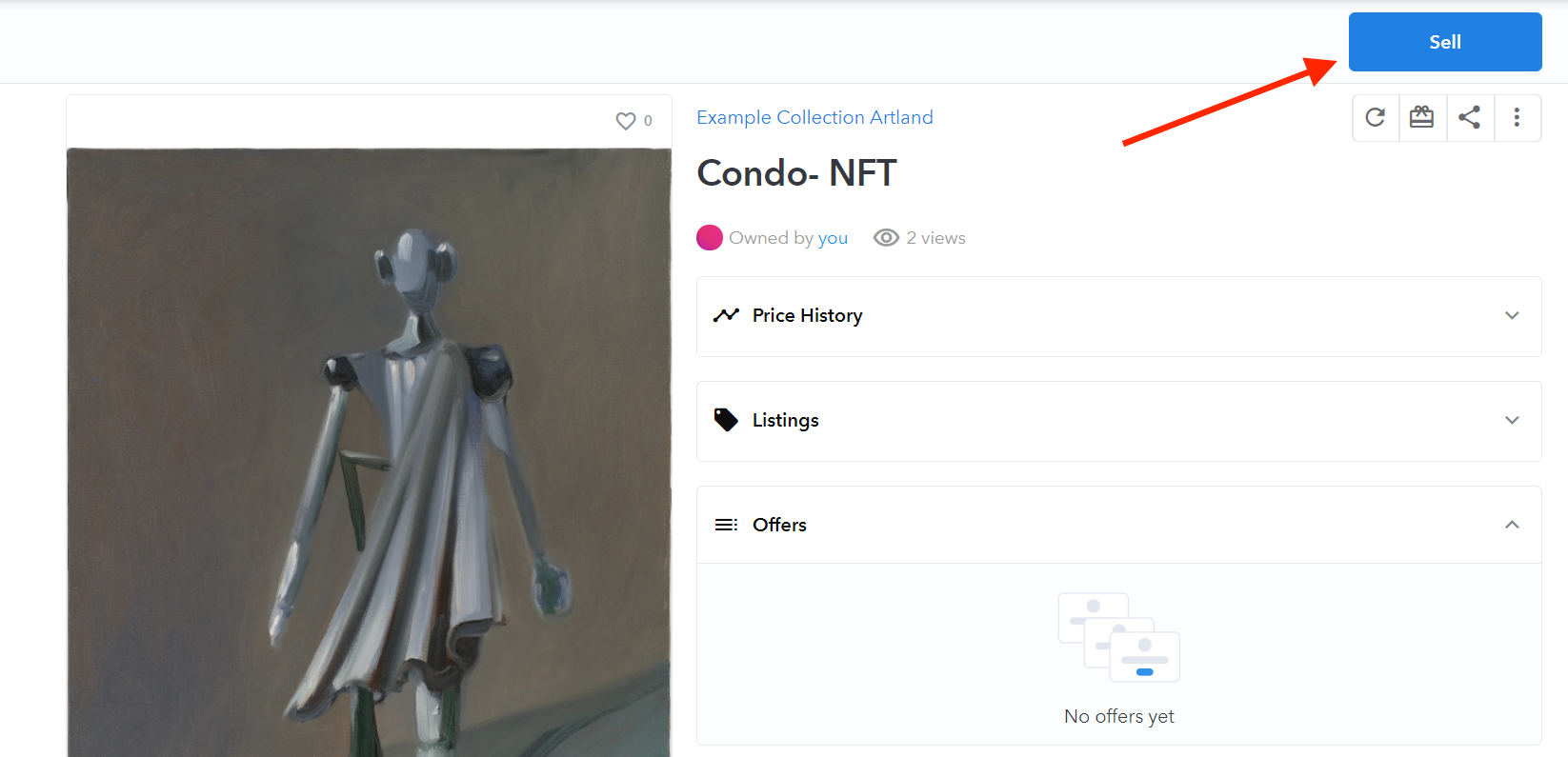Viewport: 1568px width, 757px height.
Task: Click the Offers label
Action: coord(779,525)
